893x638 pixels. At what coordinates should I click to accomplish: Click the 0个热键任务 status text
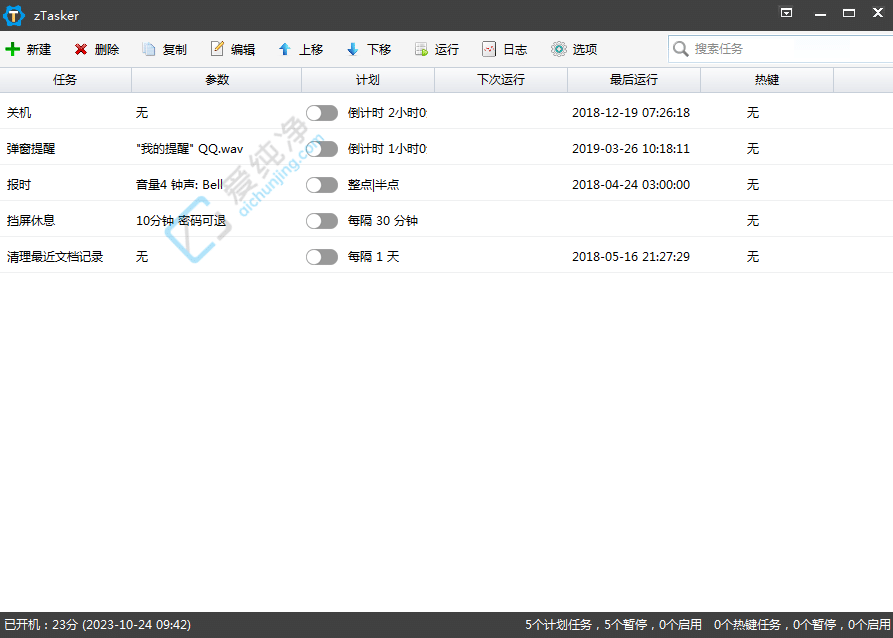[747, 625]
